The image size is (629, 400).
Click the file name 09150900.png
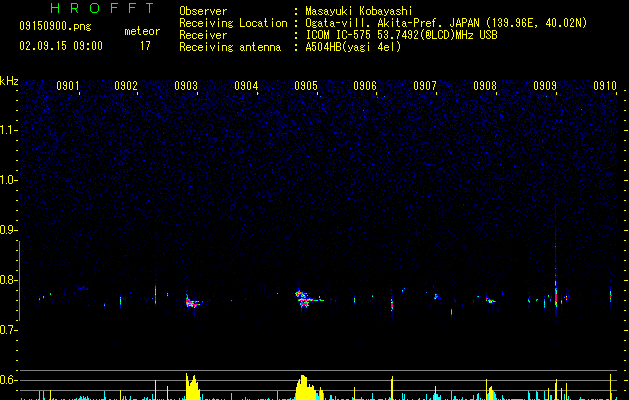coord(55,27)
